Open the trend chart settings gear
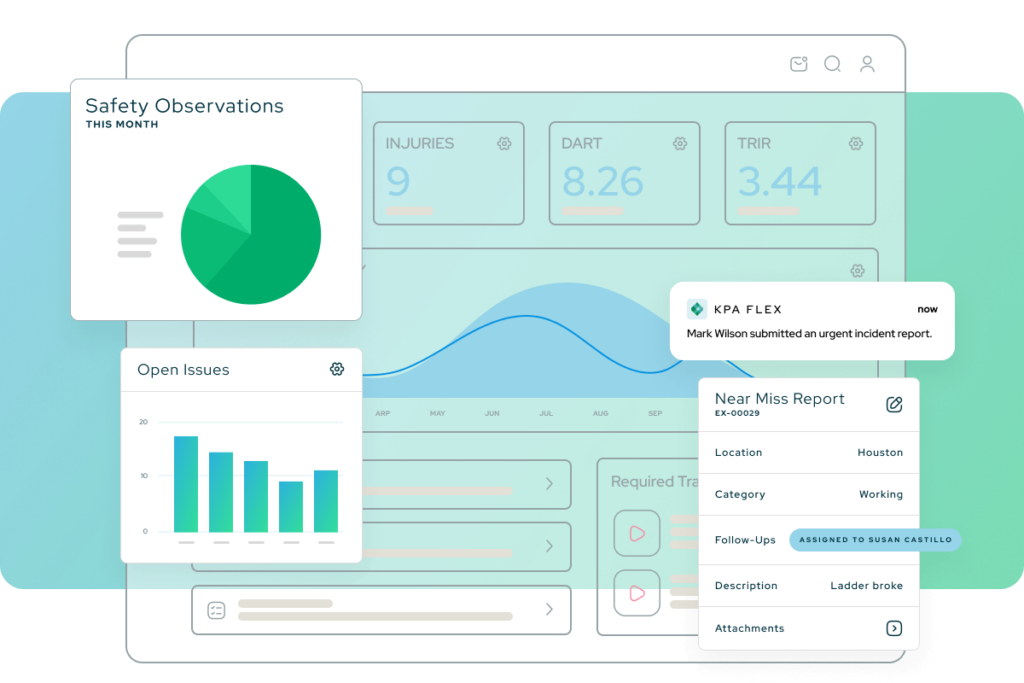This screenshot has height=683, width=1024. 857,270
